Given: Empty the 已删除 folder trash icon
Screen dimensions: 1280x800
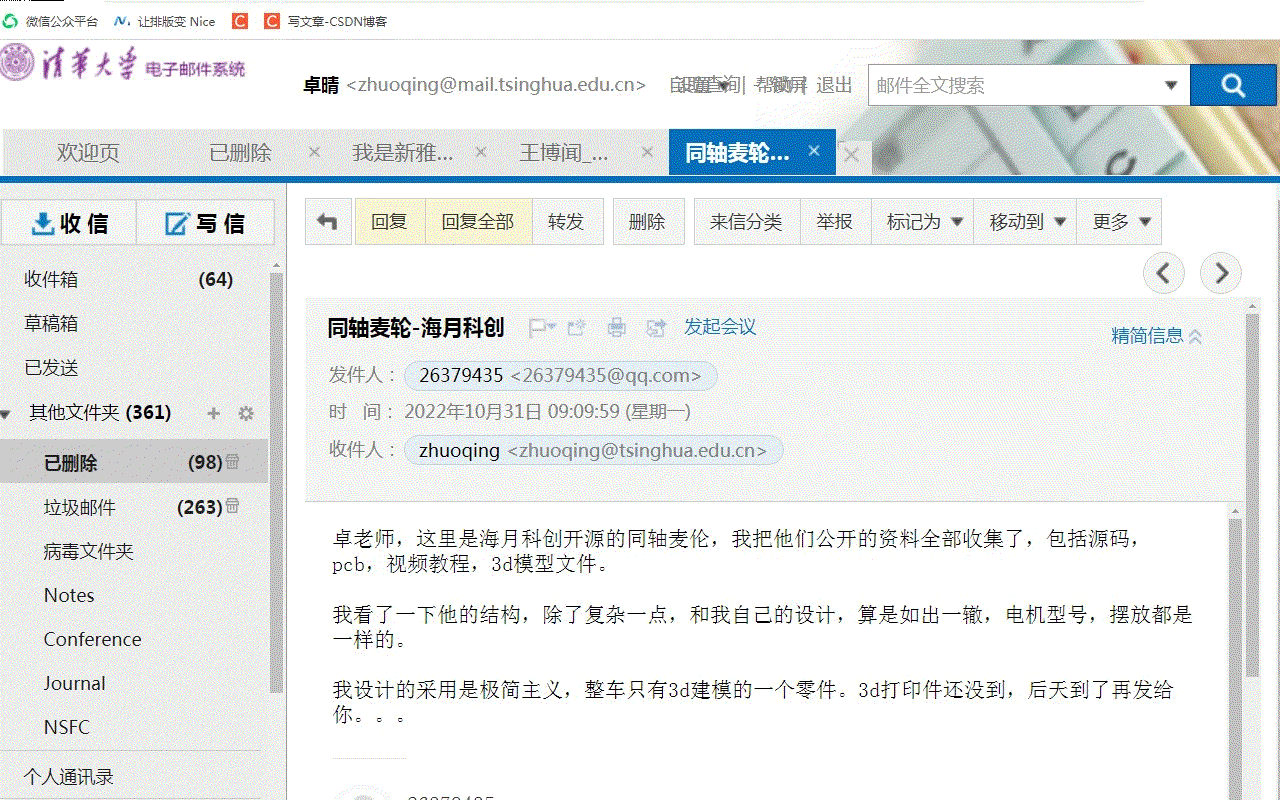Looking at the screenshot, I should click(232, 461).
